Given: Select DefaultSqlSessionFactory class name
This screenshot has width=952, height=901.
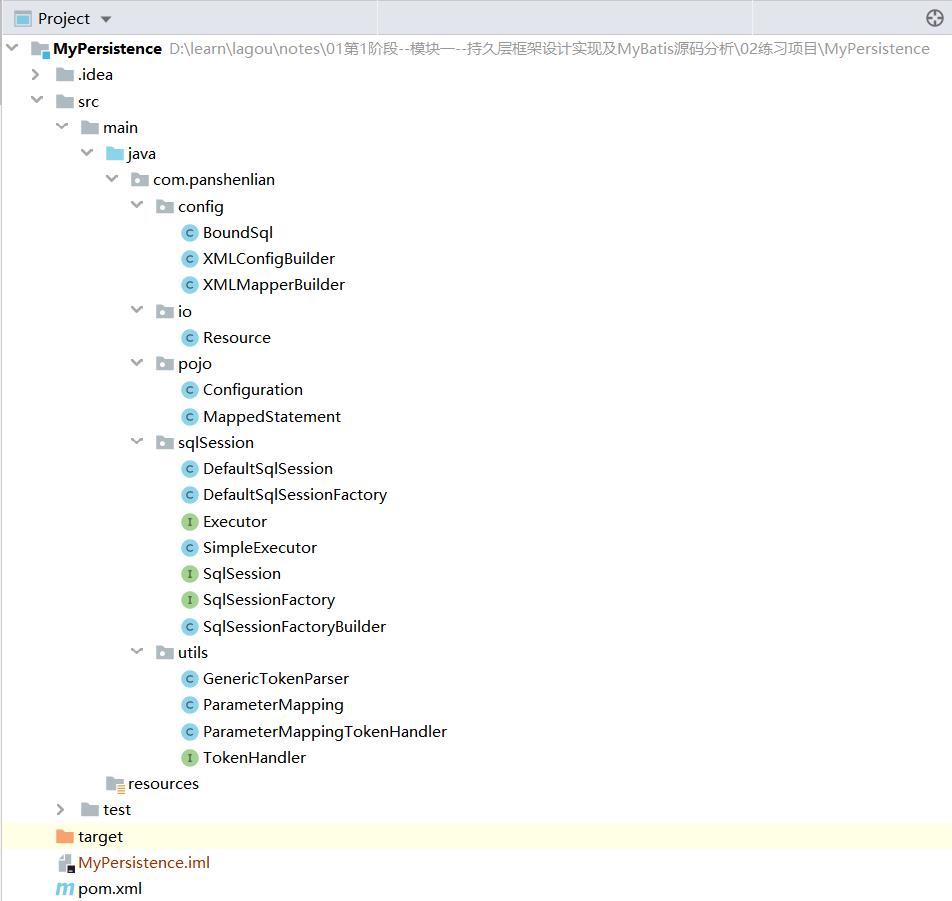Looking at the screenshot, I should point(294,495).
